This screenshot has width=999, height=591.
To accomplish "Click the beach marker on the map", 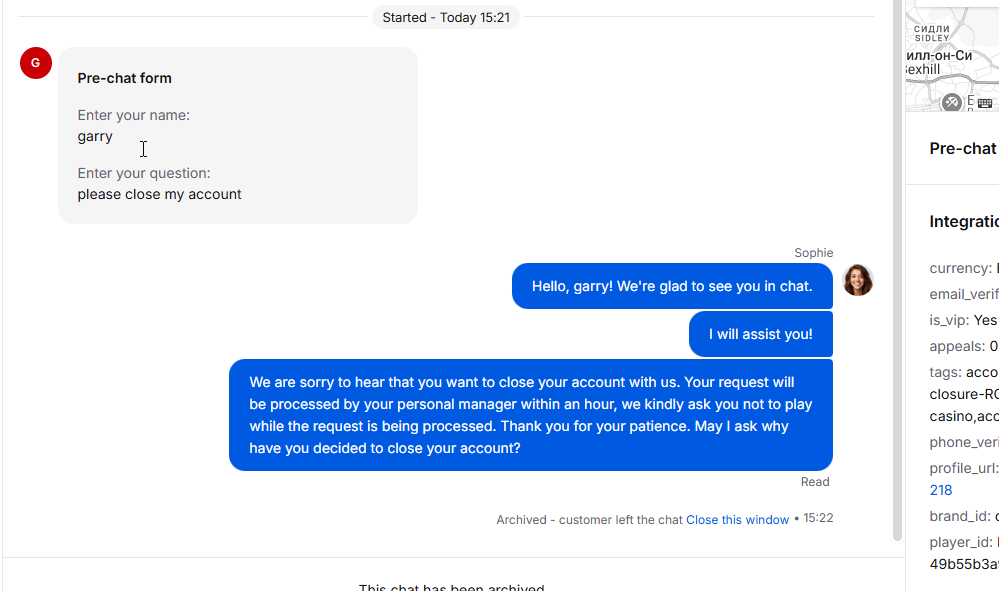I will (x=952, y=102).
